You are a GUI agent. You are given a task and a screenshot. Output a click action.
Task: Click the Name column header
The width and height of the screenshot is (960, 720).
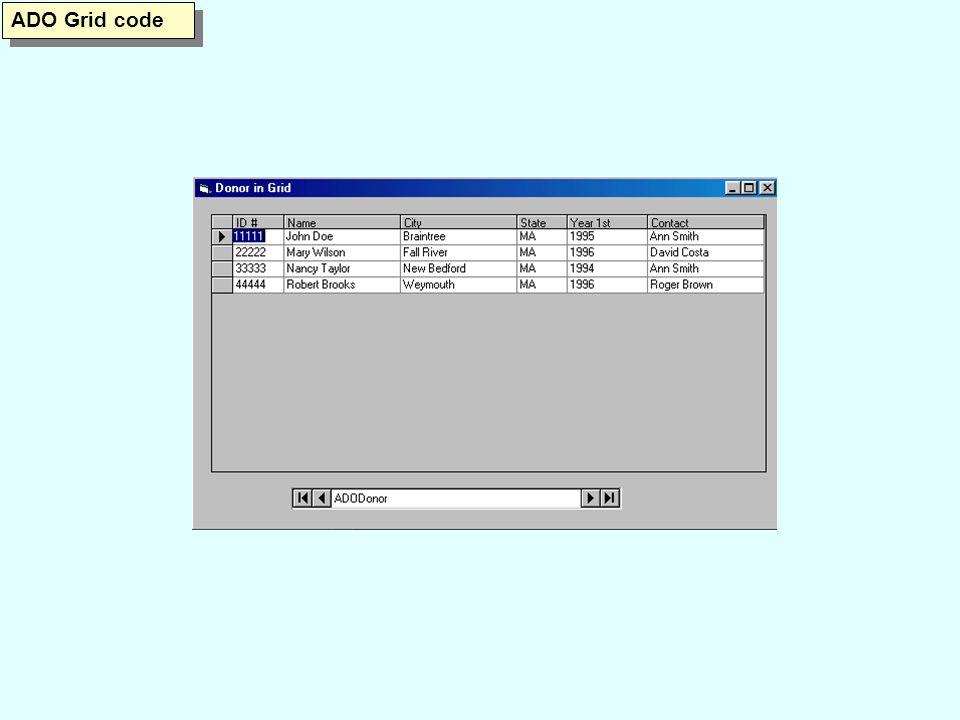tap(342, 222)
